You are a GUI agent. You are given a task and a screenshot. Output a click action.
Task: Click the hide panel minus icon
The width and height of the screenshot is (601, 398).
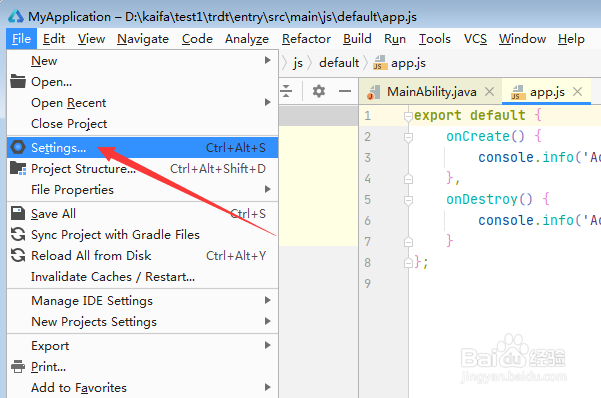[x=345, y=91]
